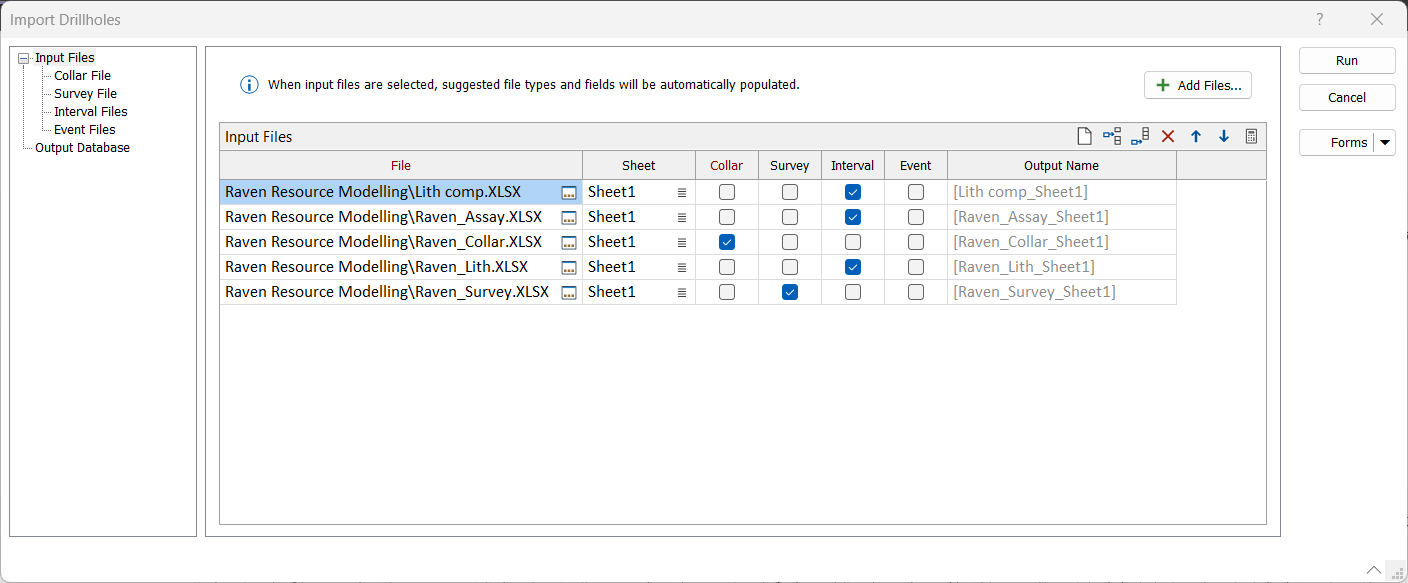Click the Run button
1408x583 pixels.
click(x=1346, y=60)
